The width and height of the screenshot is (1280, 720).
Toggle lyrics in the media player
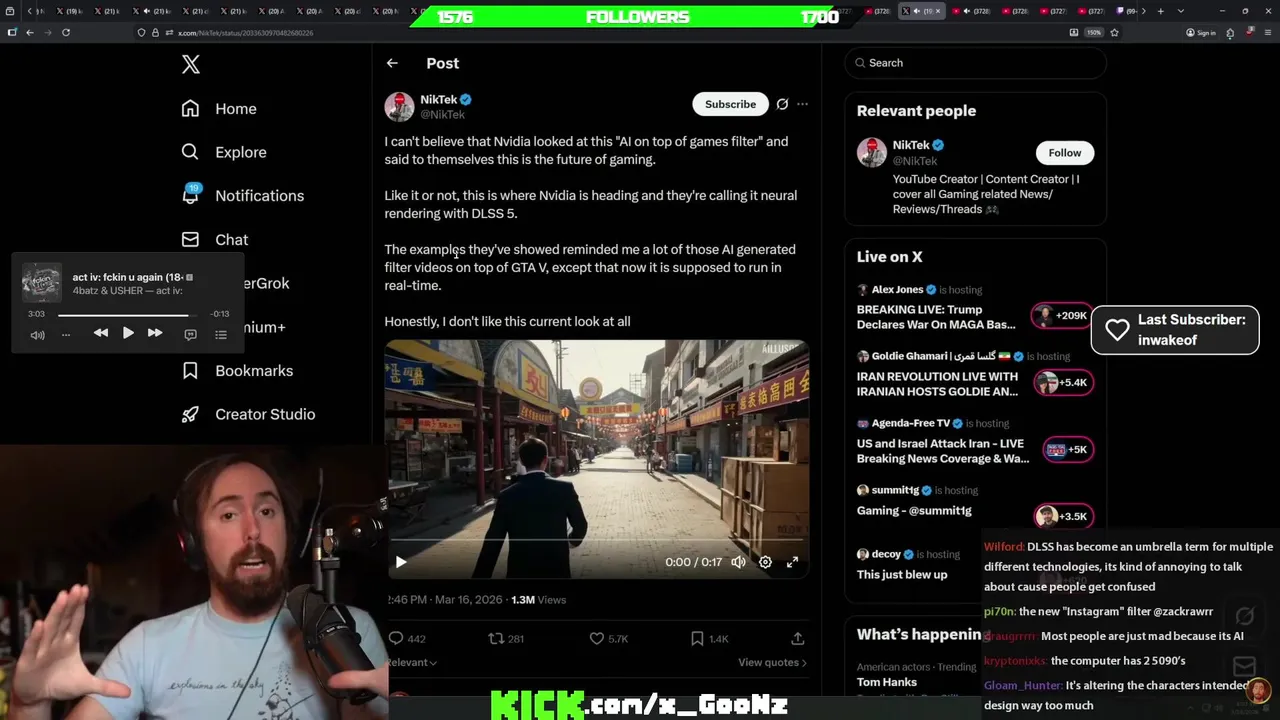[190, 335]
